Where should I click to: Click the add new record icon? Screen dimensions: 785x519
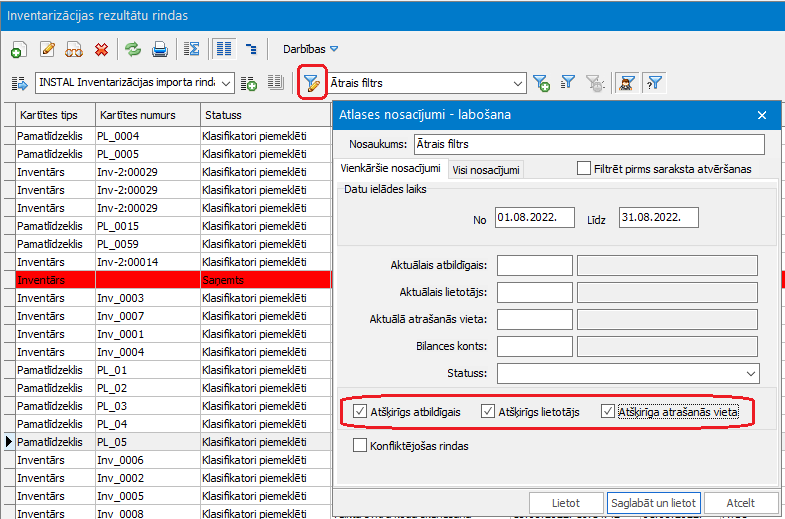click(18, 48)
